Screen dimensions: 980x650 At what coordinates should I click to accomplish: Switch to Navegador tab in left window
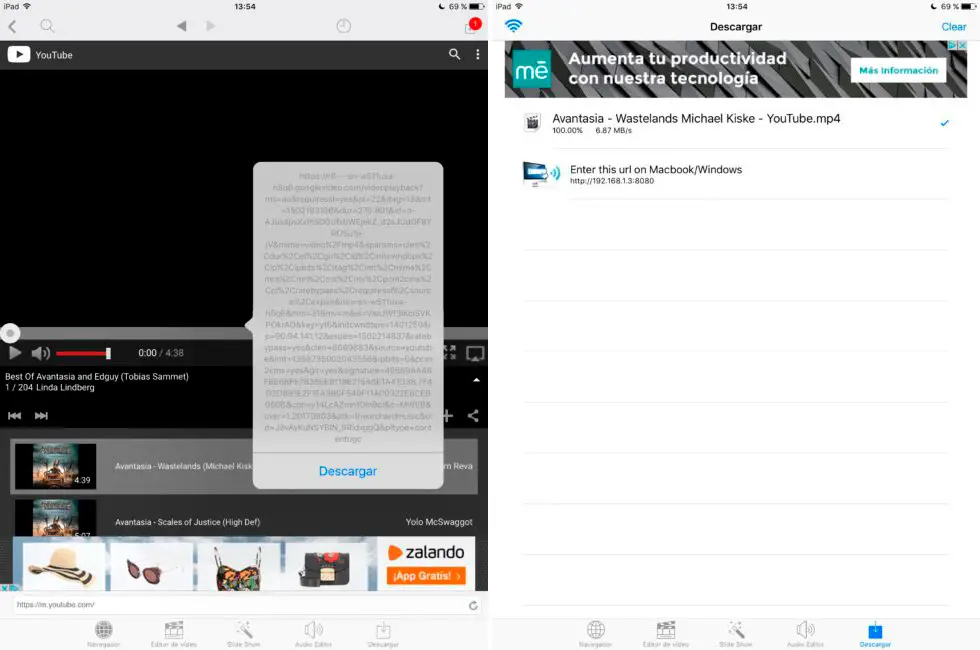[x=104, y=634]
